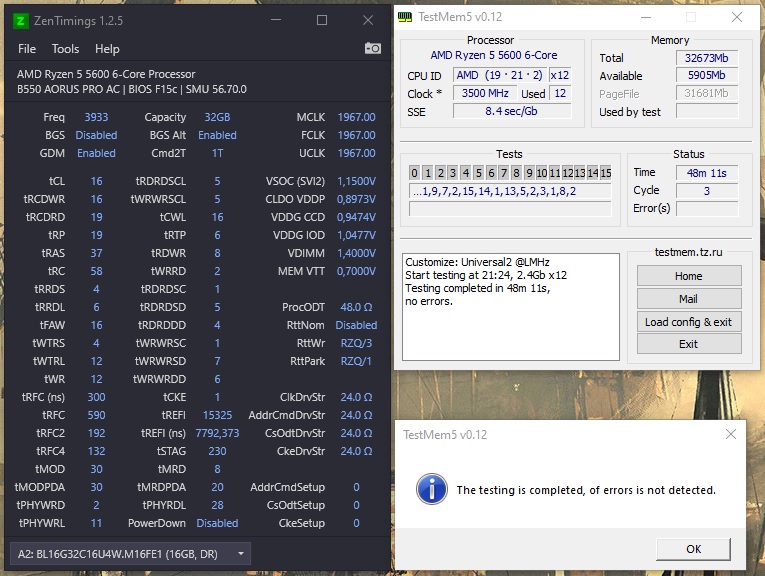Click the empty Error(s) field

coord(706,209)
